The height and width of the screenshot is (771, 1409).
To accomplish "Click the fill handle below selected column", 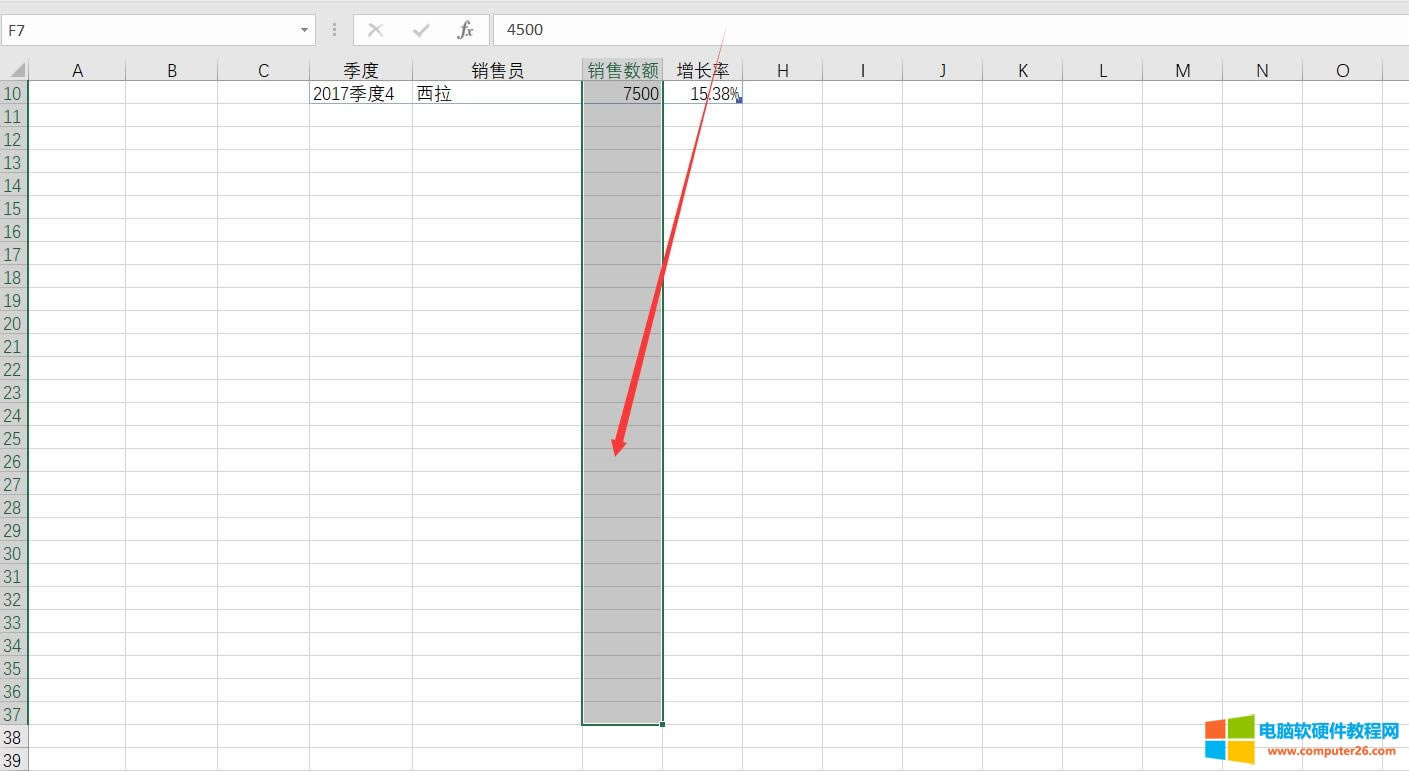I will coord(661,722).
